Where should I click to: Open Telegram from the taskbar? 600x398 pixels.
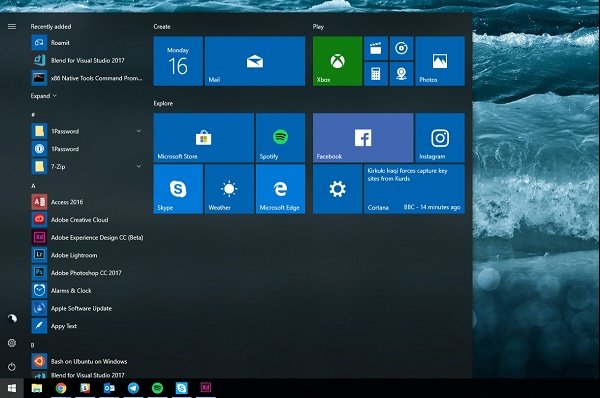tap(133, 388)
